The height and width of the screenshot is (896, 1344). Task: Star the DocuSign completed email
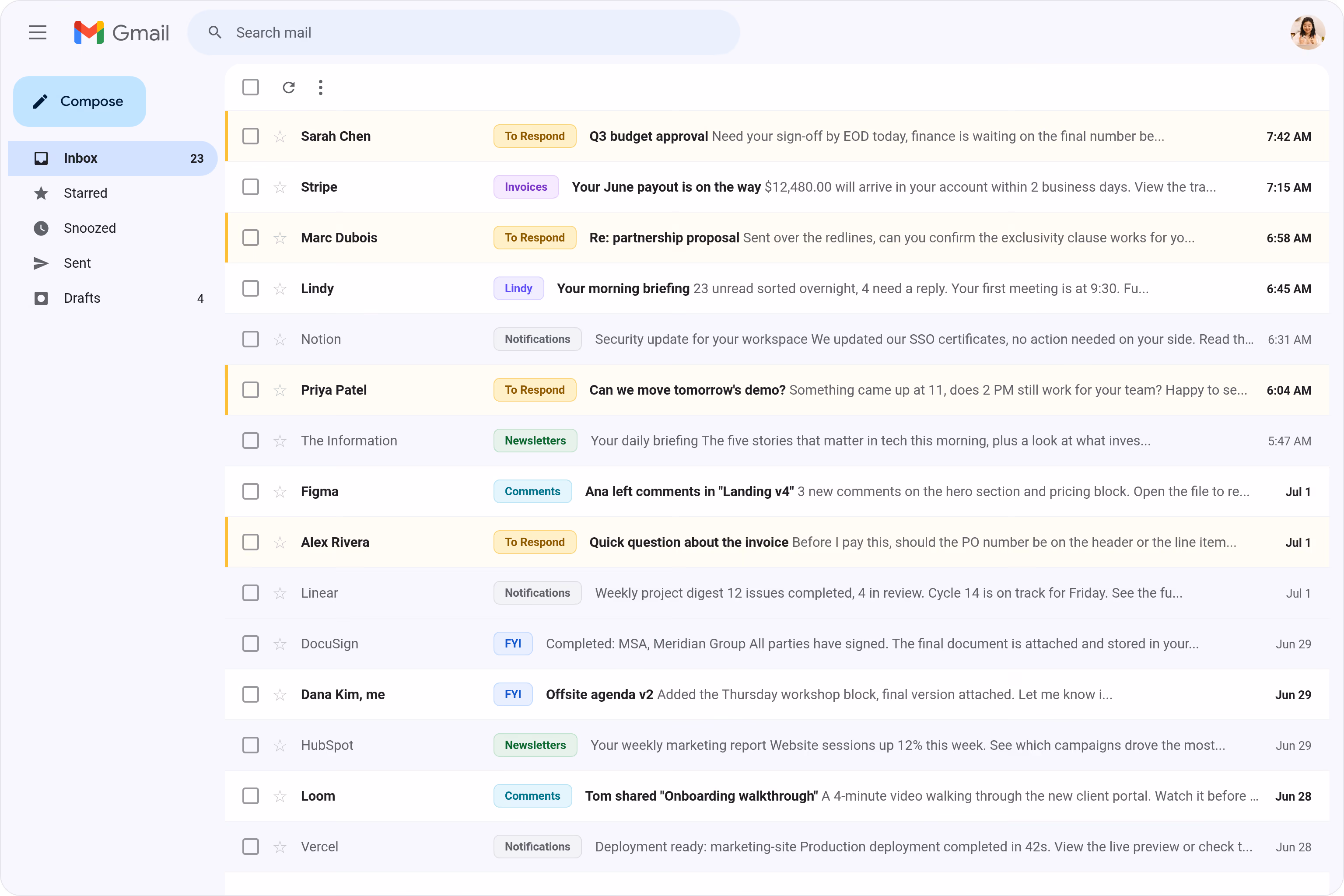click(280, 644)
